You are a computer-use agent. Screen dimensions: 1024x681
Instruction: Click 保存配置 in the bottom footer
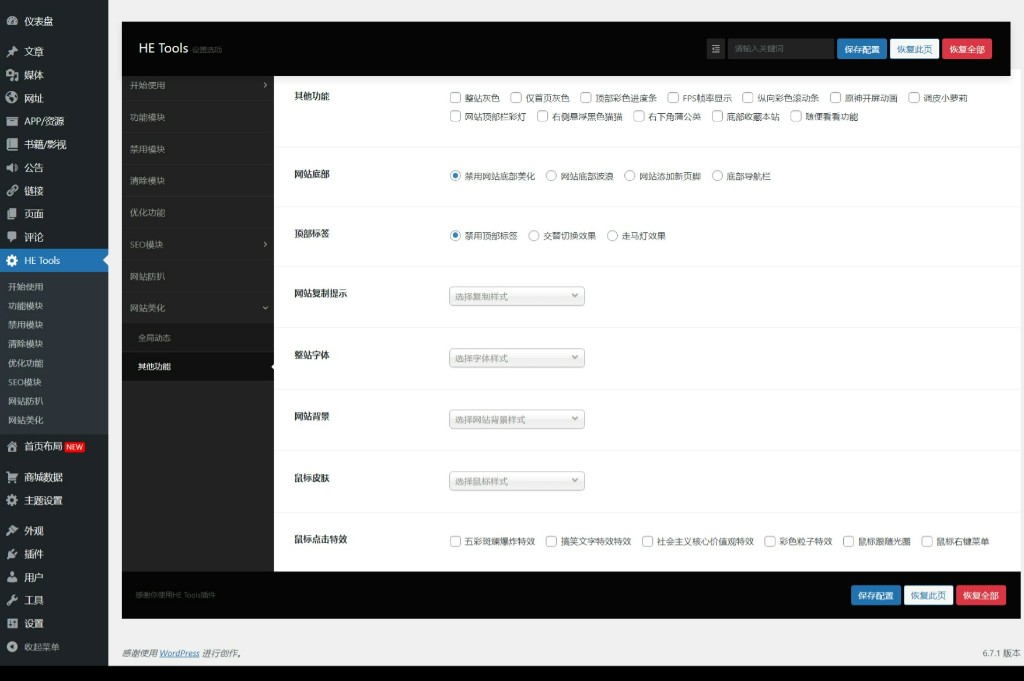tap(875, 595)
